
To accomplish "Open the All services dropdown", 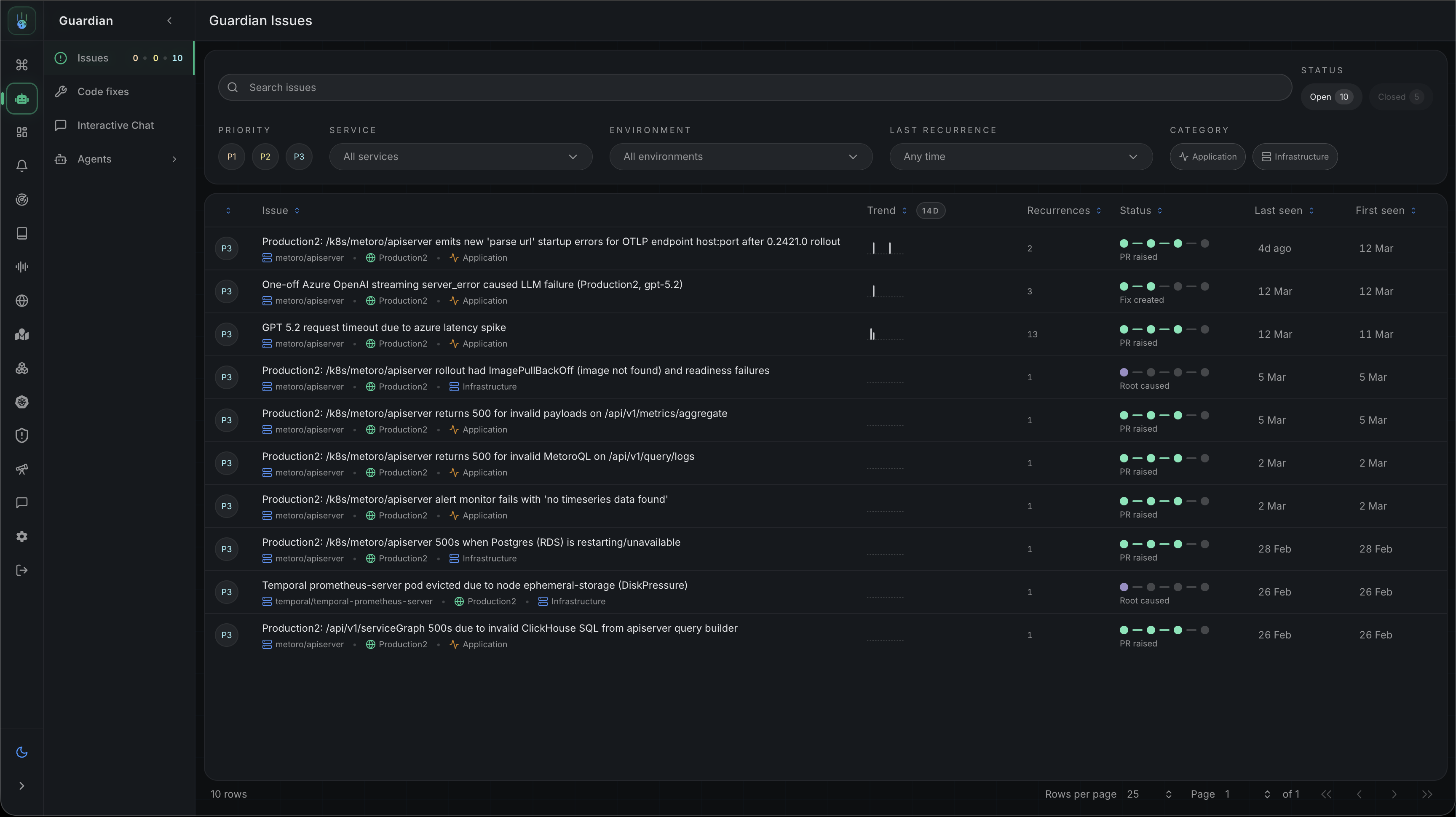I will coord(460,157).
